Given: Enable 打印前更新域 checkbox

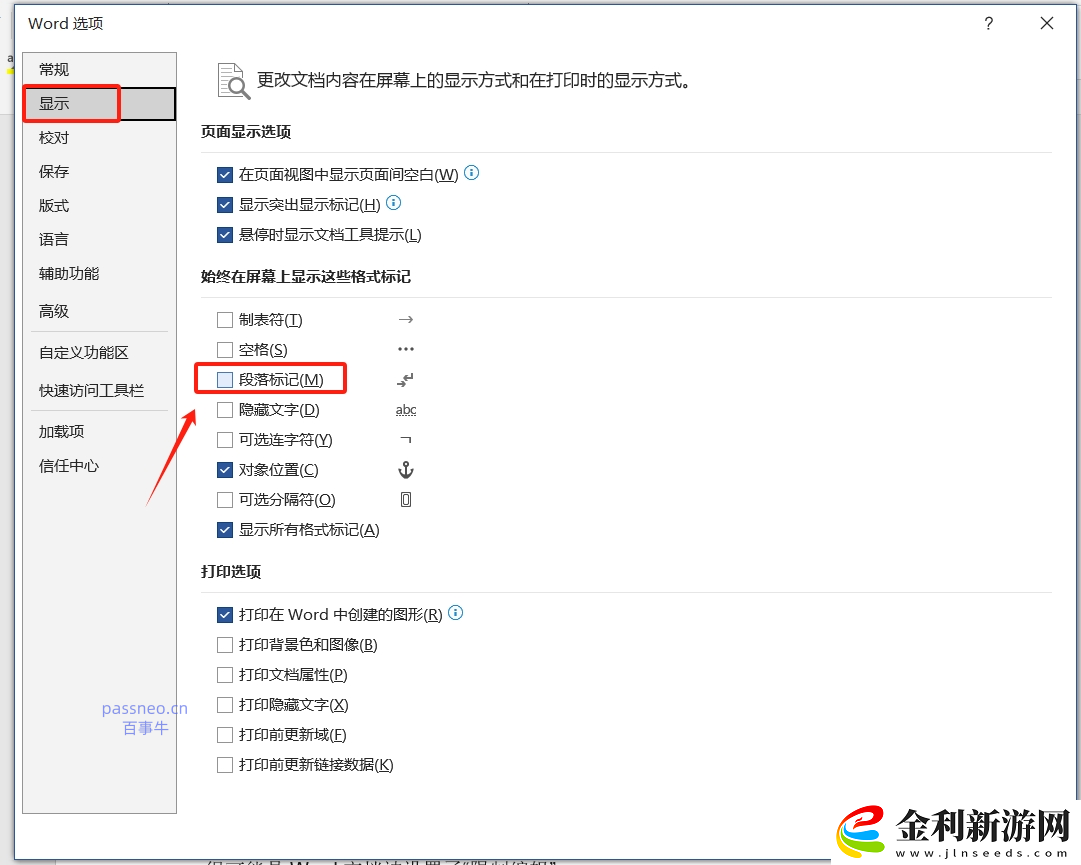Looking at the screenshot, I should click(x=225, y=735).
